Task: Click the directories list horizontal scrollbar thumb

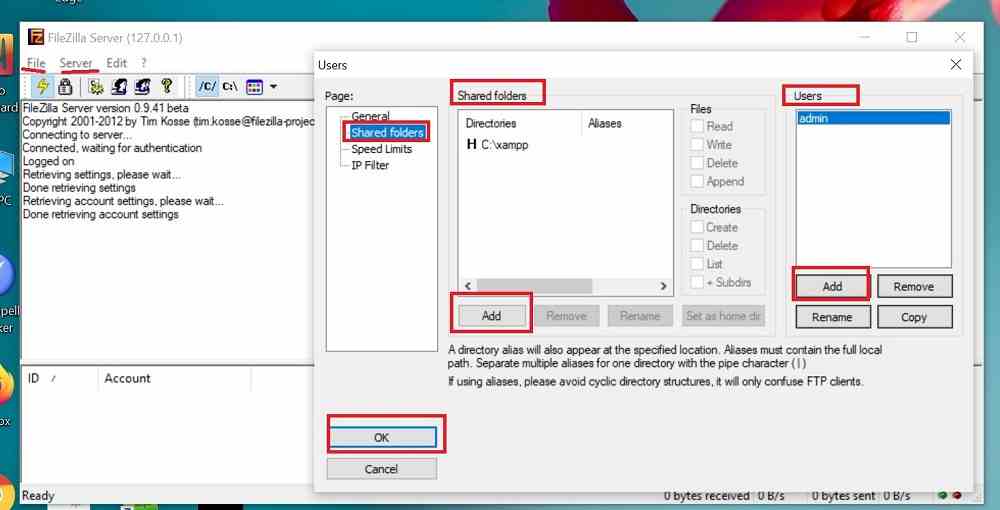Action: (534, 286)
